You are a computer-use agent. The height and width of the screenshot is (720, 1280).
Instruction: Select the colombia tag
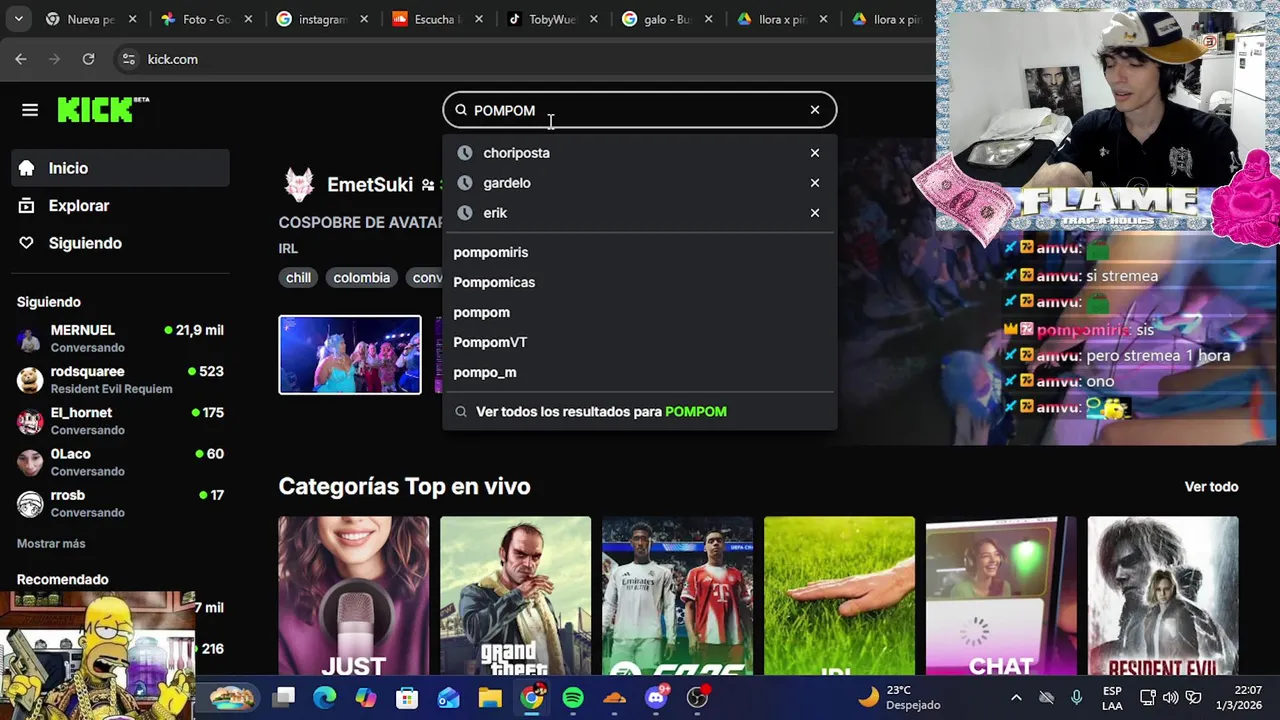(x=362, y=278)
